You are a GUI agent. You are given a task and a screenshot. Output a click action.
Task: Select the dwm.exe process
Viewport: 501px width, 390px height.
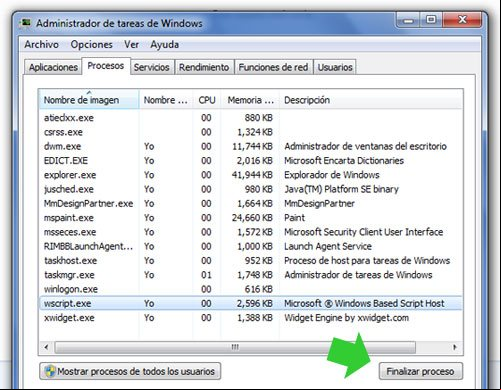click(x=251, y=146)
